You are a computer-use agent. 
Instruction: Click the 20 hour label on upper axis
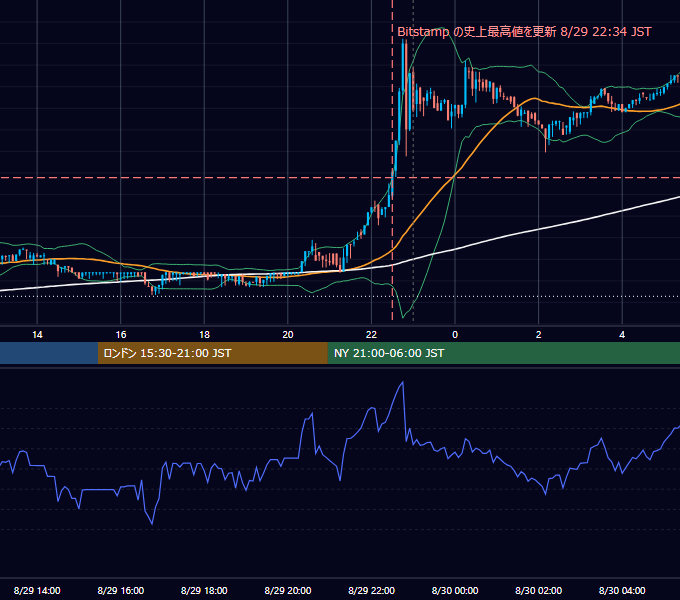tap(288, 335)
